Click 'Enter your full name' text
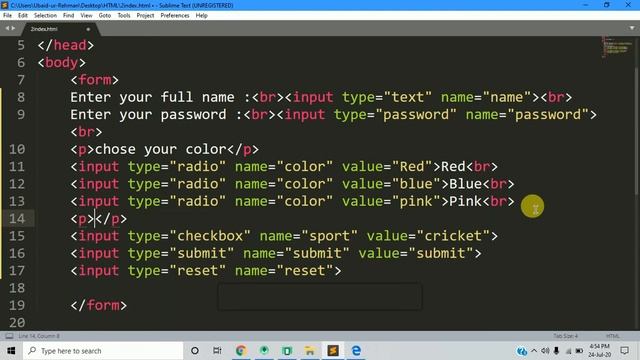 click(152, 97)
